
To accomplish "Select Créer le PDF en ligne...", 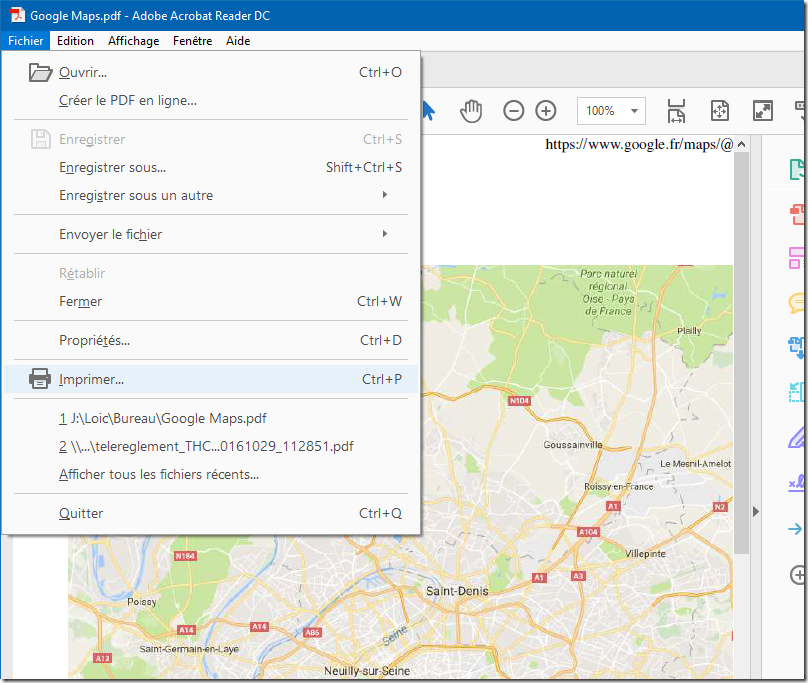I will [x=211, y=101].
